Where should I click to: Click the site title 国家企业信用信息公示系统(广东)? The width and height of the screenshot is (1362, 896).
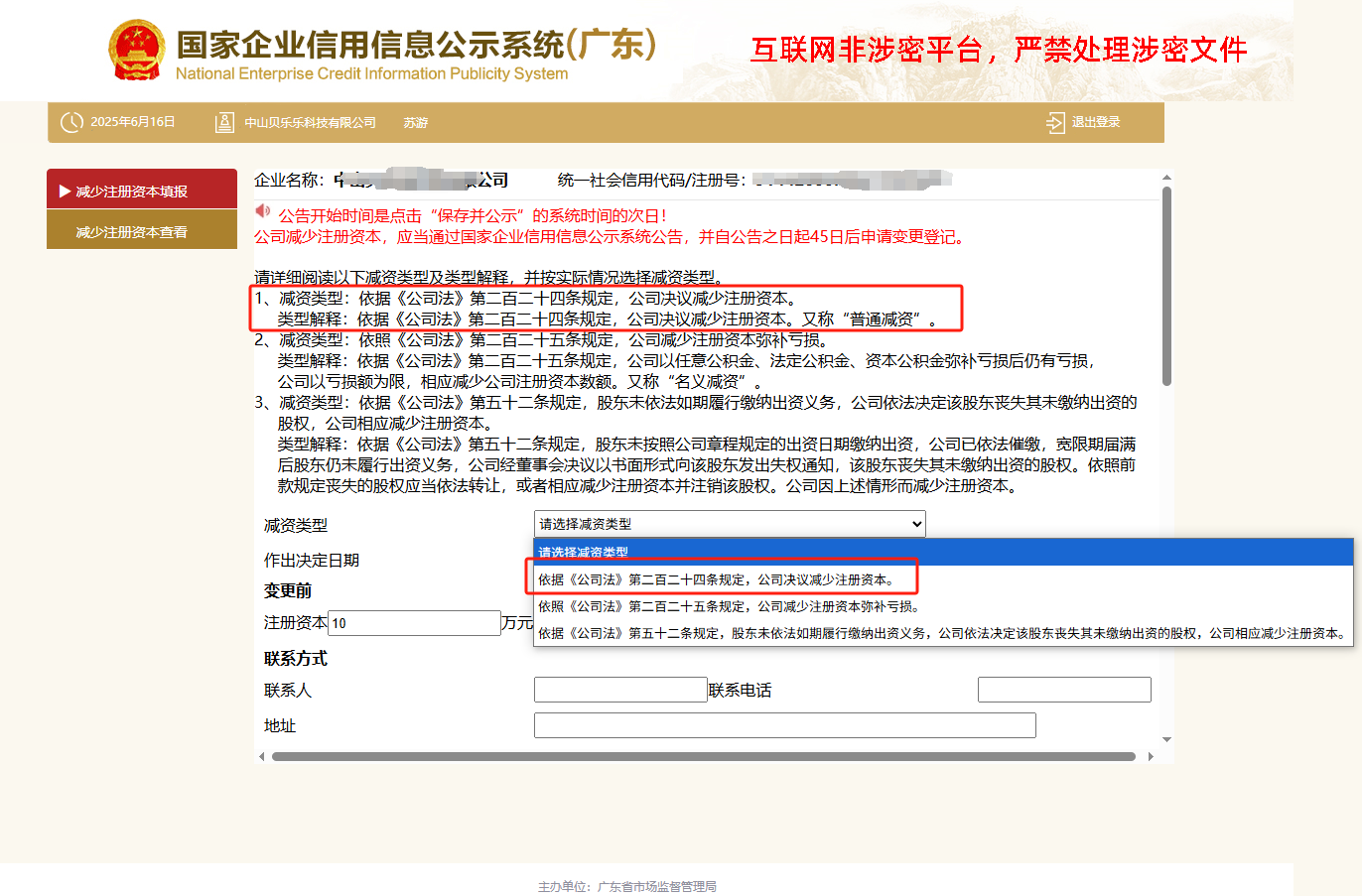(416, 45)
